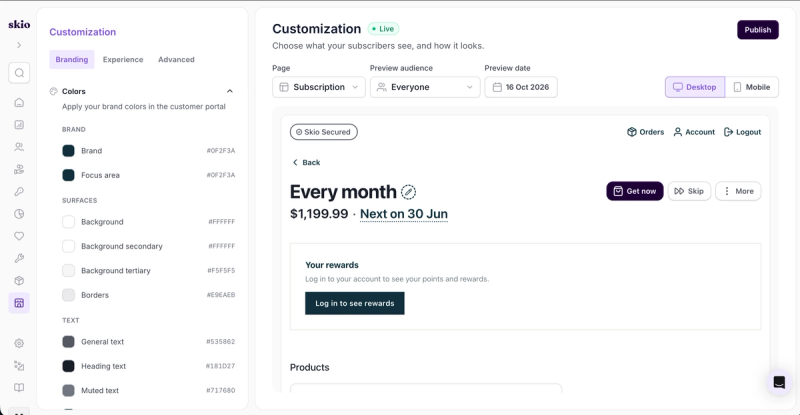Open the analytics chart icon in the sidebar
800x415 pixels.
pos(19,125)
